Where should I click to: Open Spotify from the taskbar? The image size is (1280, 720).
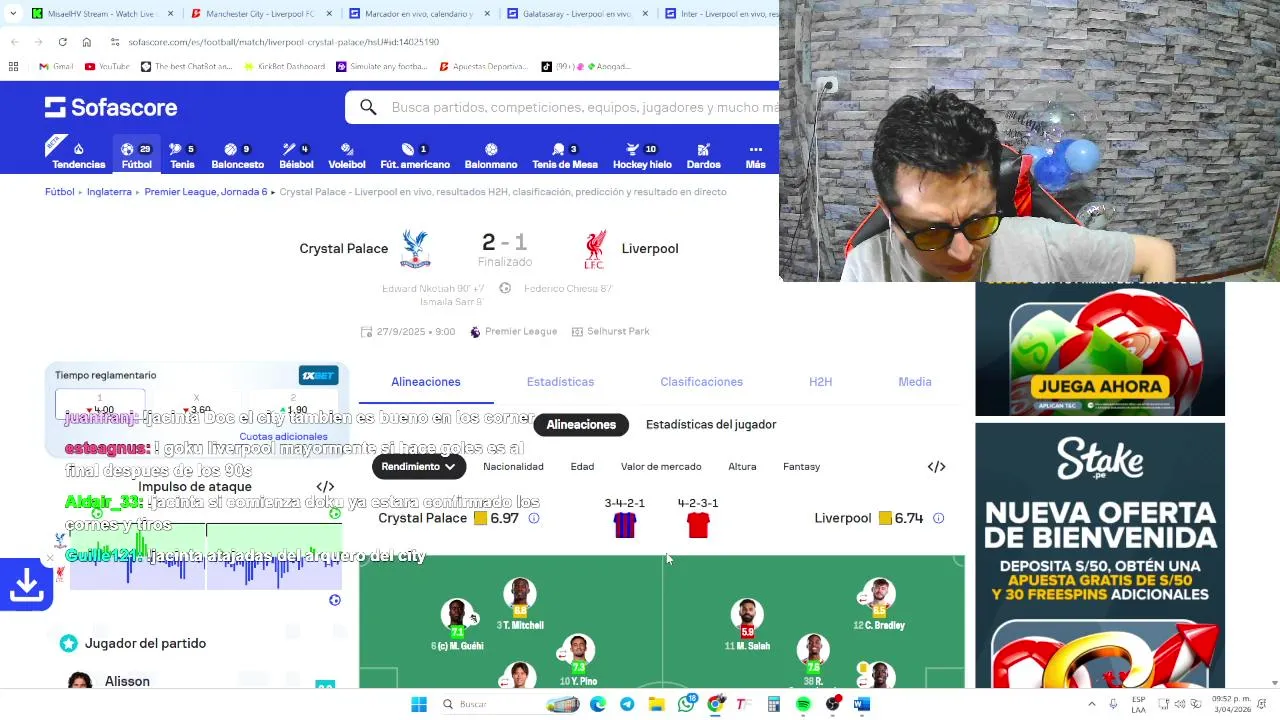pos(803,705)
